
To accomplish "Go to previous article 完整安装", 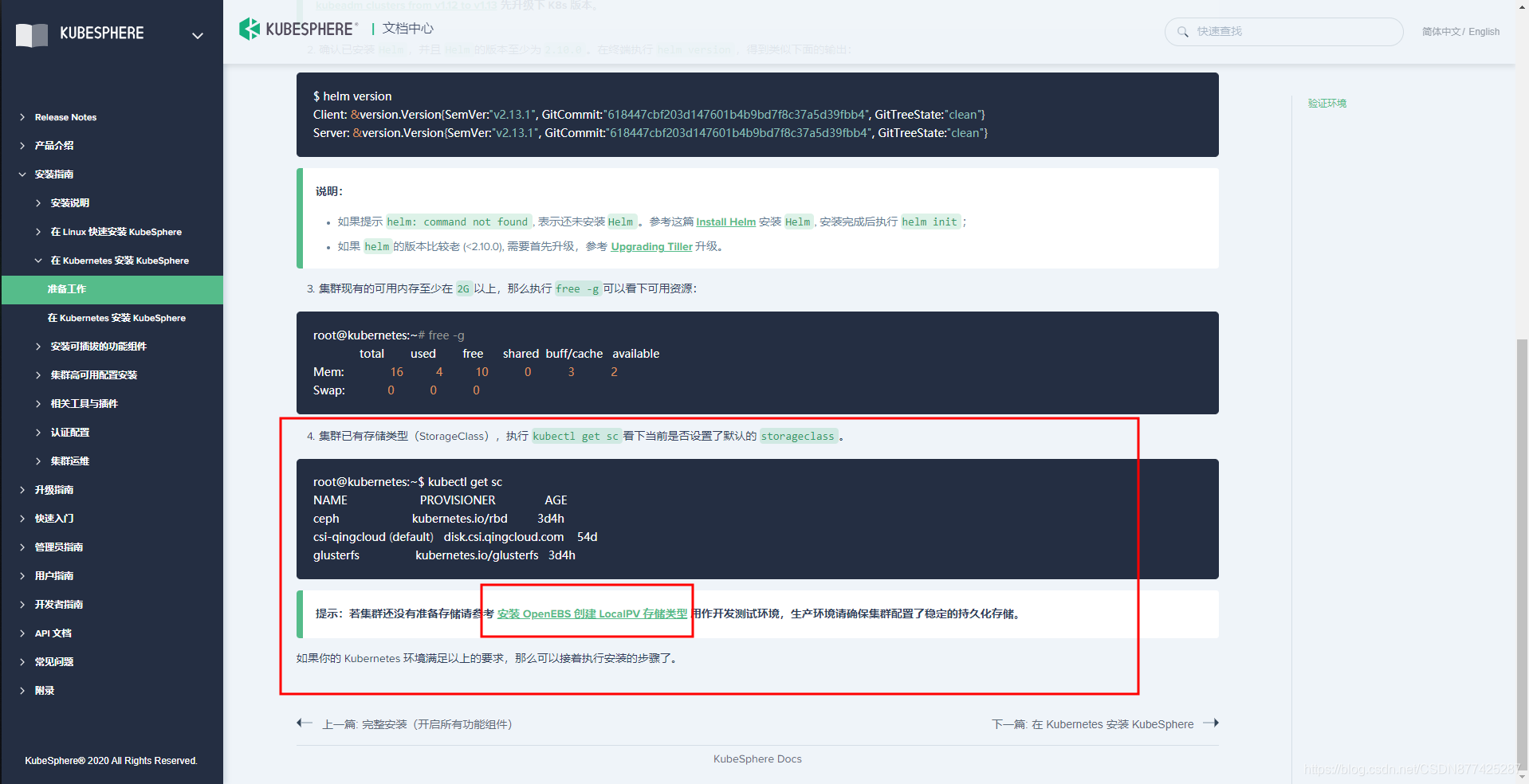I will tap(417, 724).
